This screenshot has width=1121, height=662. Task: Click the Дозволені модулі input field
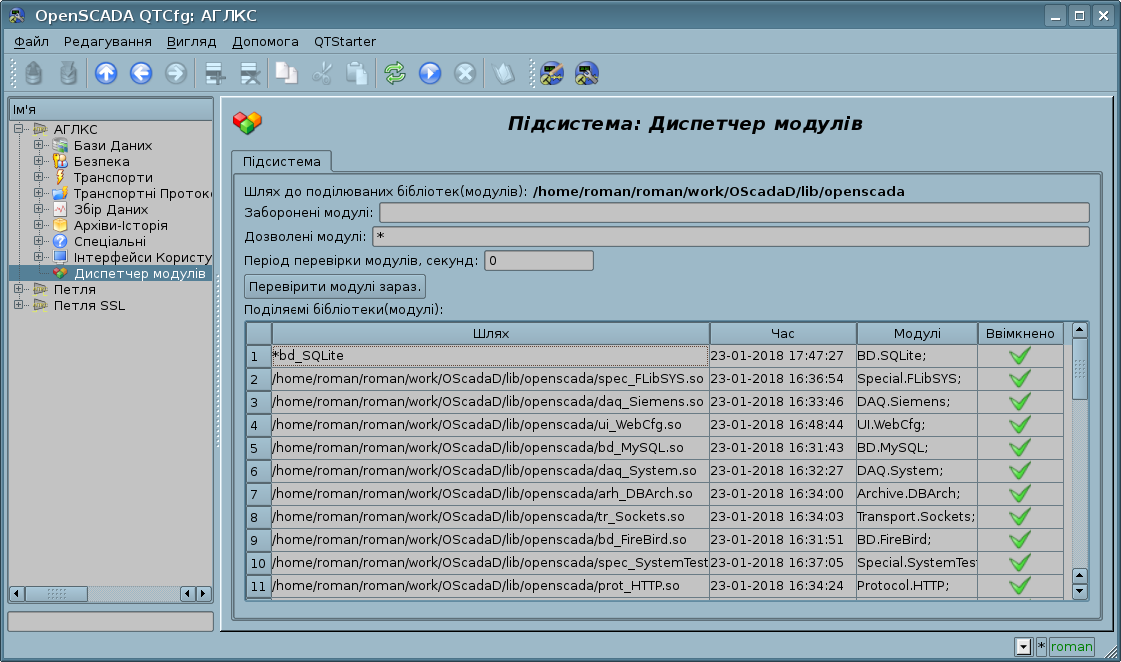tap(731, 237)
